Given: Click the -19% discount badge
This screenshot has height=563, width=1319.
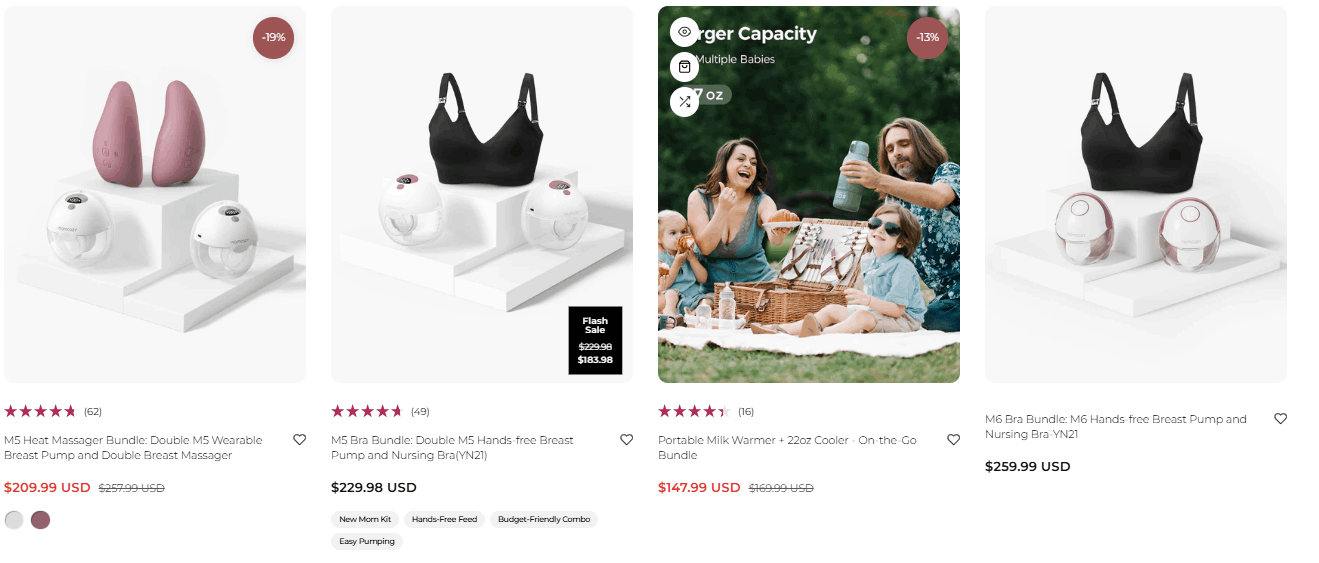Looking at the screenshot, I should pyautogui.click(x=273, y=38).
